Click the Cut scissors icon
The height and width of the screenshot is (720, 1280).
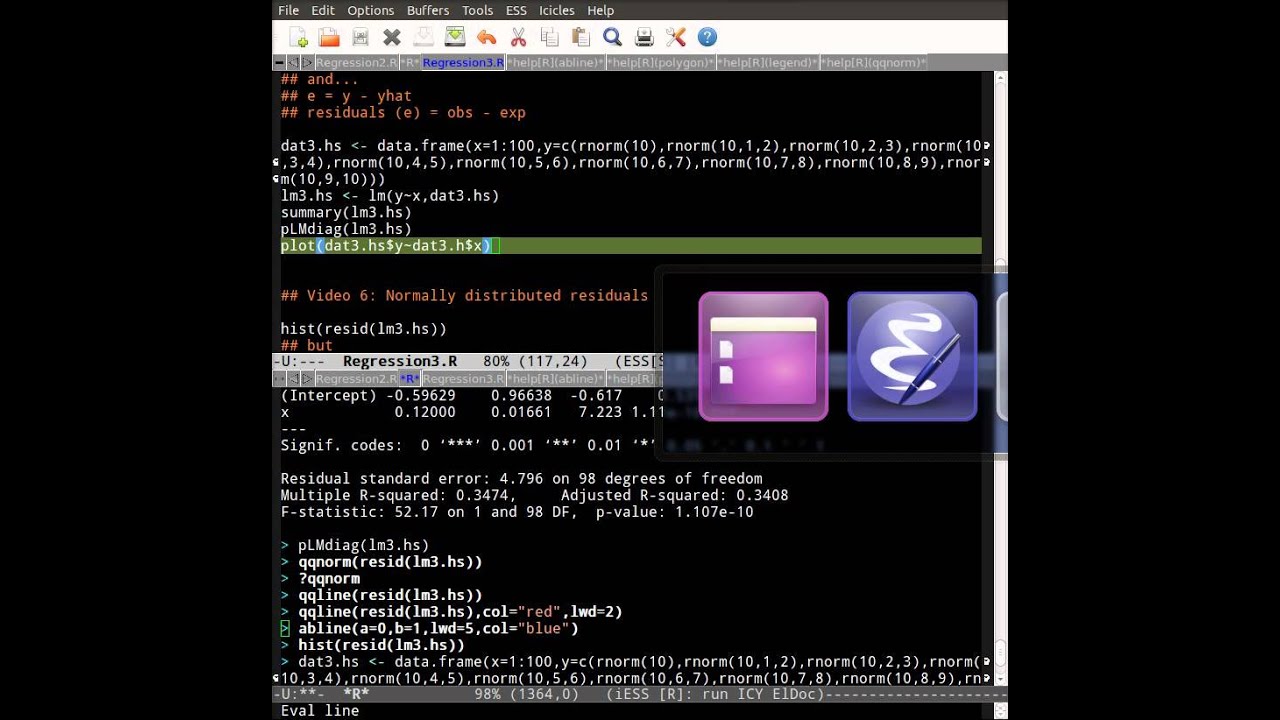point(518,37)
